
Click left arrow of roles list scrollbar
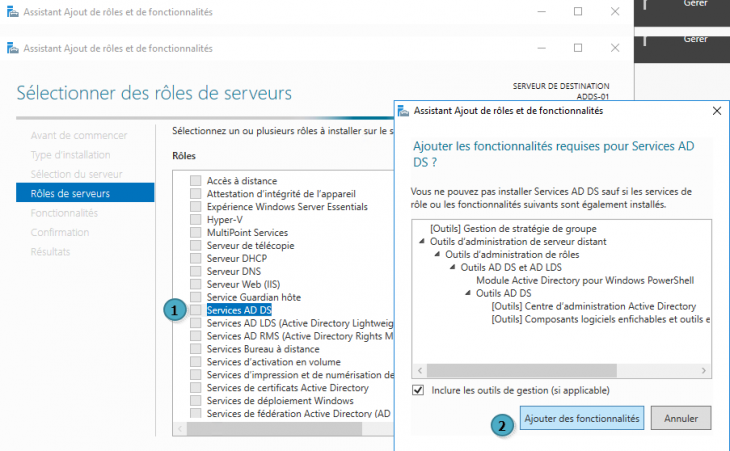(x=180, y=429)
